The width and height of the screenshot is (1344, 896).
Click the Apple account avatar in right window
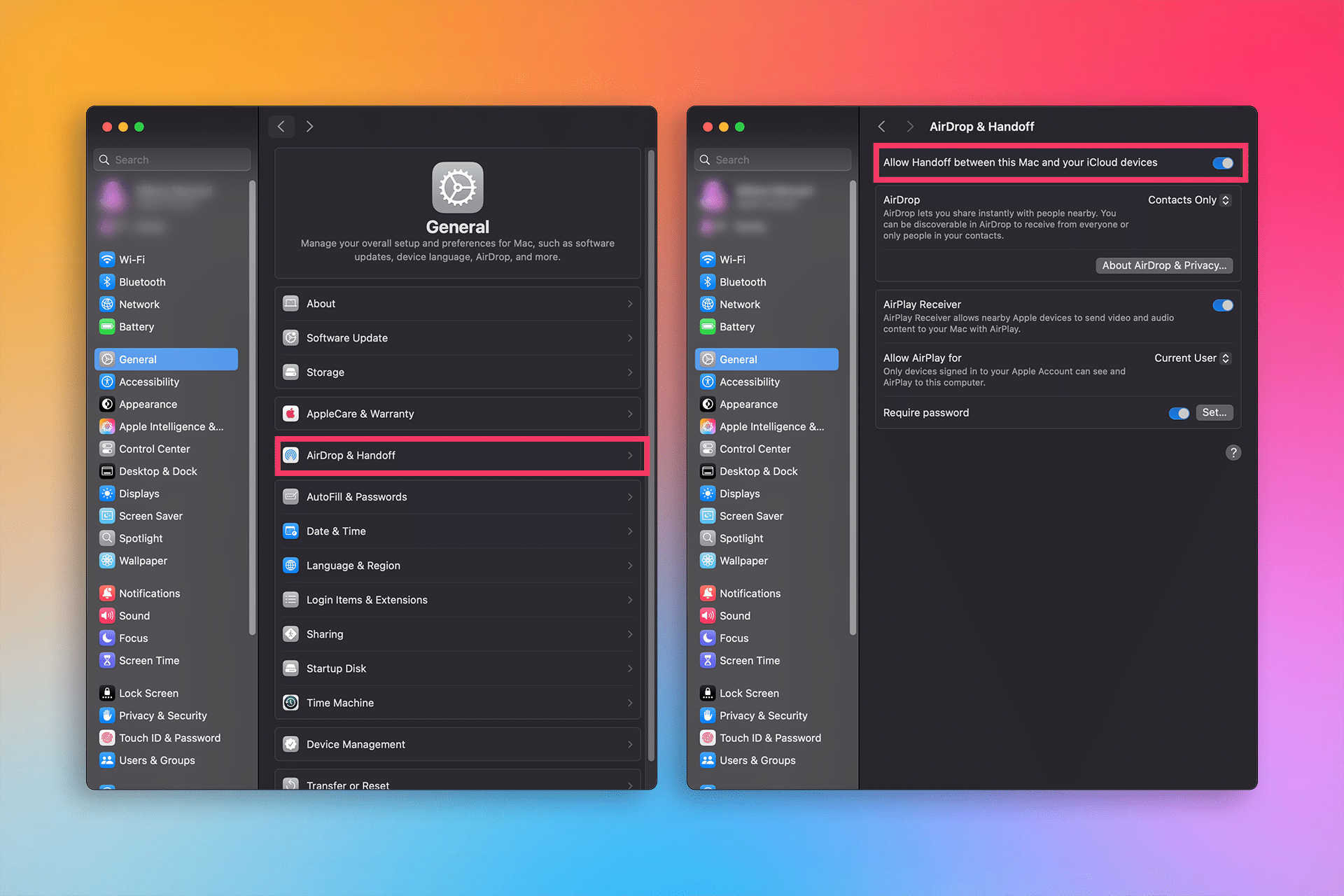pos(713,195)
